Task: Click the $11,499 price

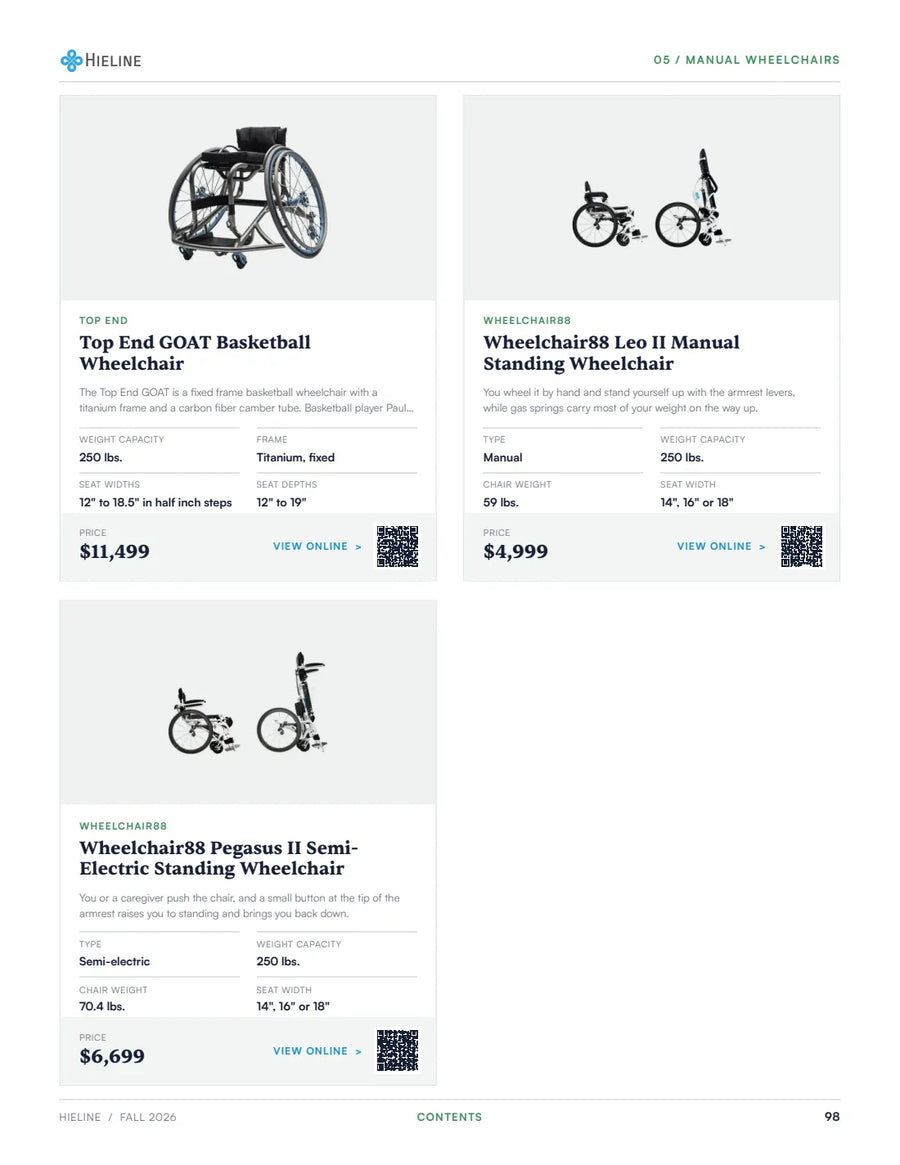Action: (114, 551)
